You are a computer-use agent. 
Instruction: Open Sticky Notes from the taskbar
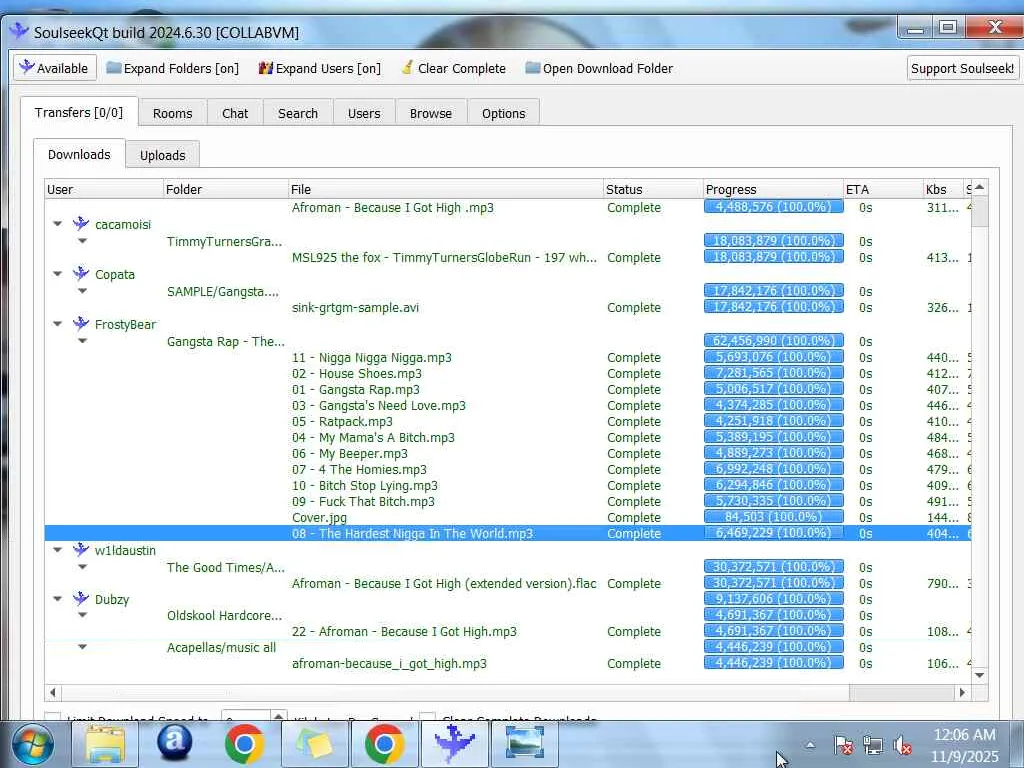click(x=314, y=744)
